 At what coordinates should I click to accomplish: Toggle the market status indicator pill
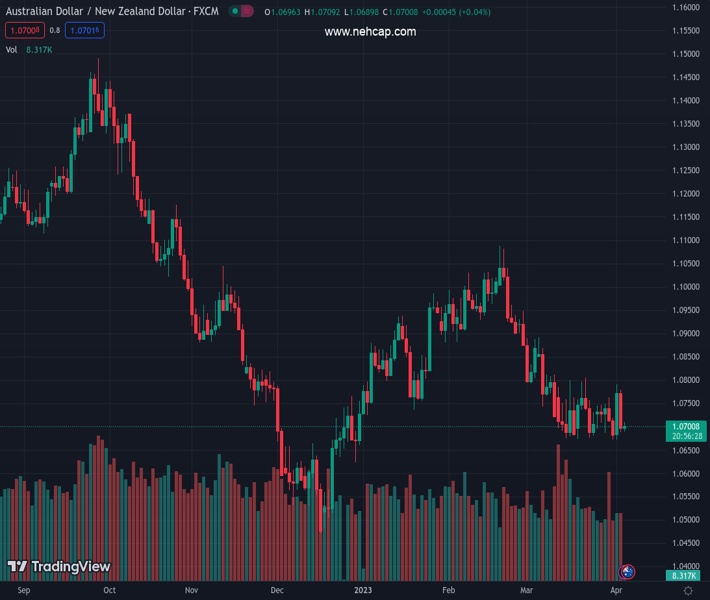(x=240, y=11)
